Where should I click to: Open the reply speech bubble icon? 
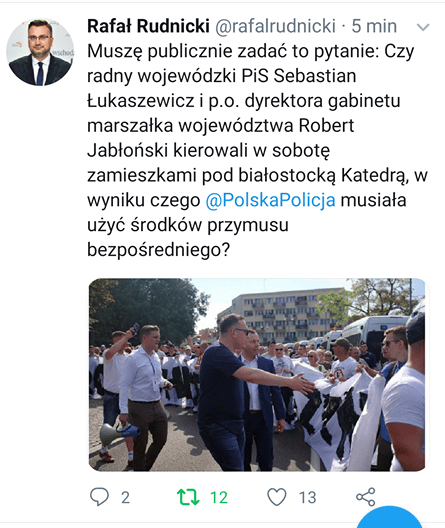pyautogui.click(x=99, y=497)
